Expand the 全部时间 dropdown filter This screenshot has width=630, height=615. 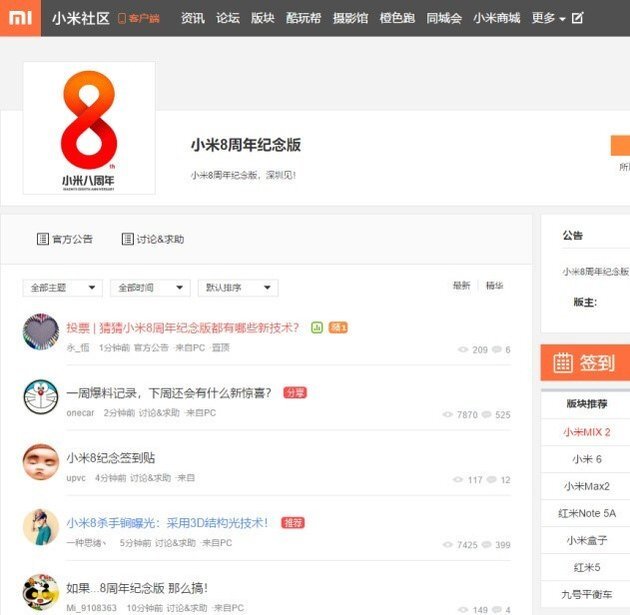[149, 288]
